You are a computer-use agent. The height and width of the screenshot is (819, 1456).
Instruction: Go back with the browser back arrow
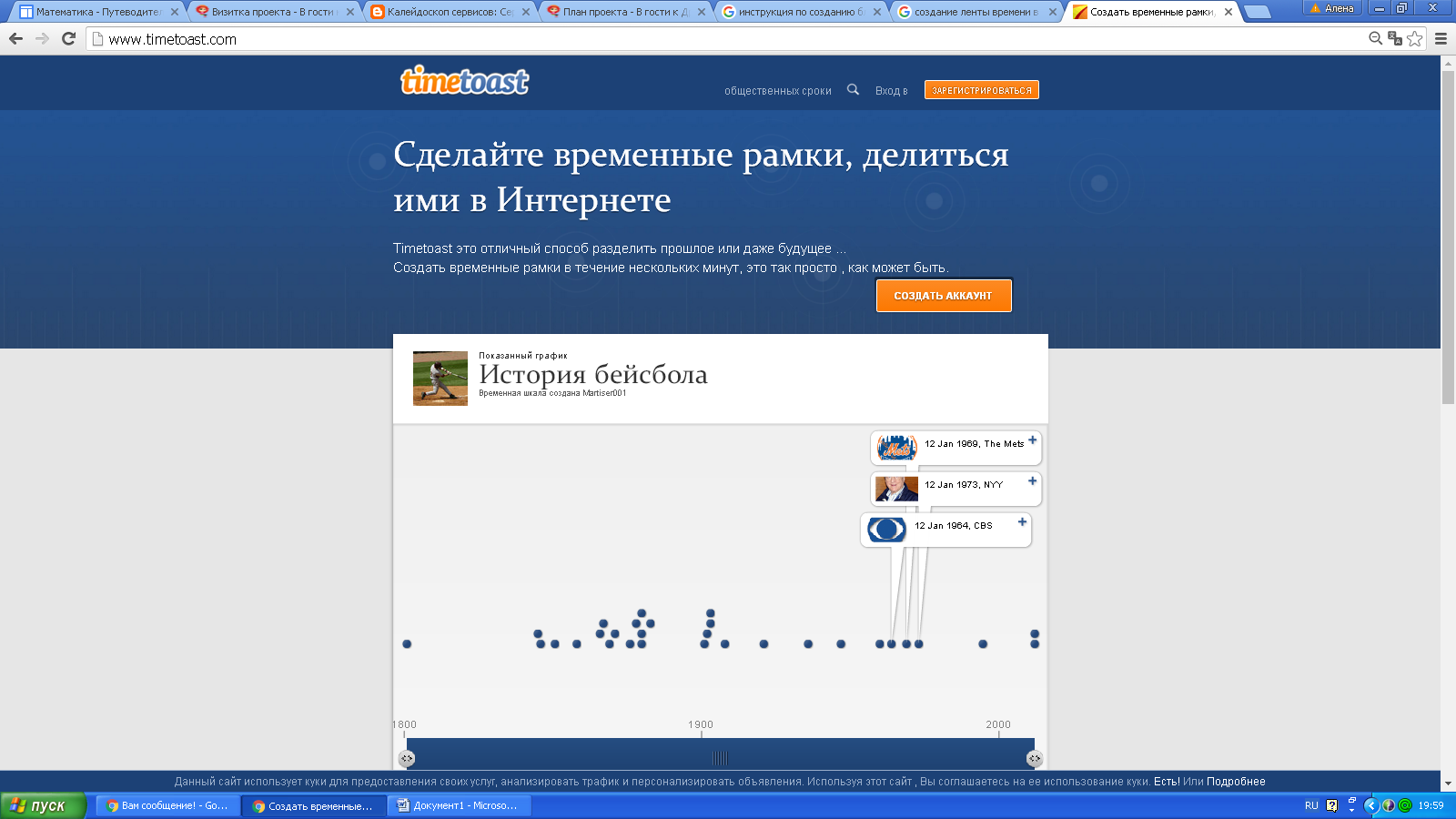click(x=15, y=38)
